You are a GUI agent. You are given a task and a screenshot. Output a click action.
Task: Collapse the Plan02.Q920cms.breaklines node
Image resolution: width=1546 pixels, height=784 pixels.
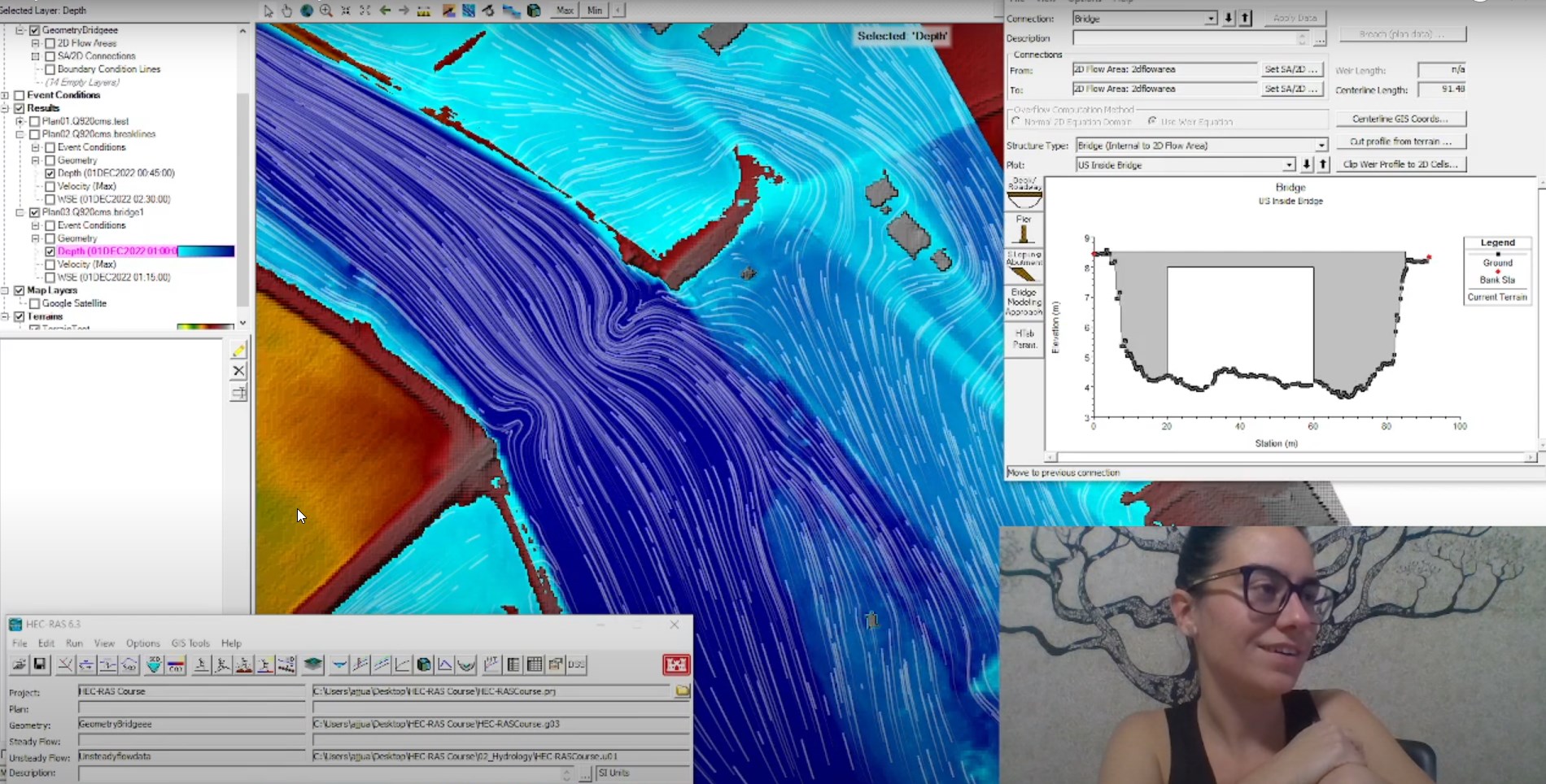pyautogui.click(x=20, y=134)
